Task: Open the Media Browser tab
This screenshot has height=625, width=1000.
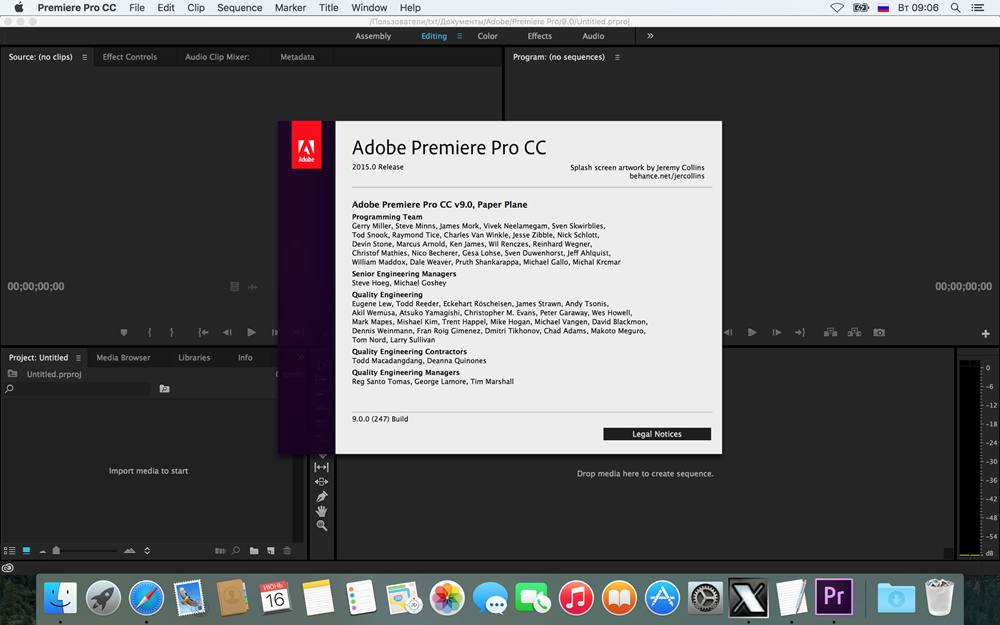Action: point(123,358)
